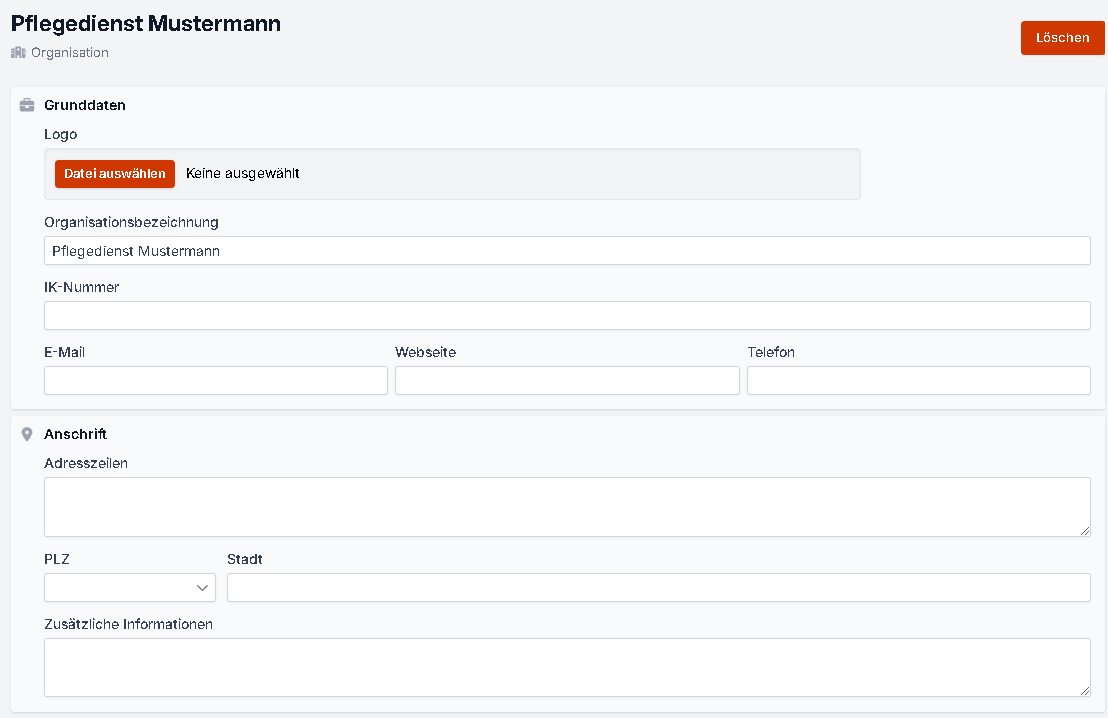Viewport: 1108px width, 718px height.
Task: Focus the E-Mail input field
Action: pos(216,380)
